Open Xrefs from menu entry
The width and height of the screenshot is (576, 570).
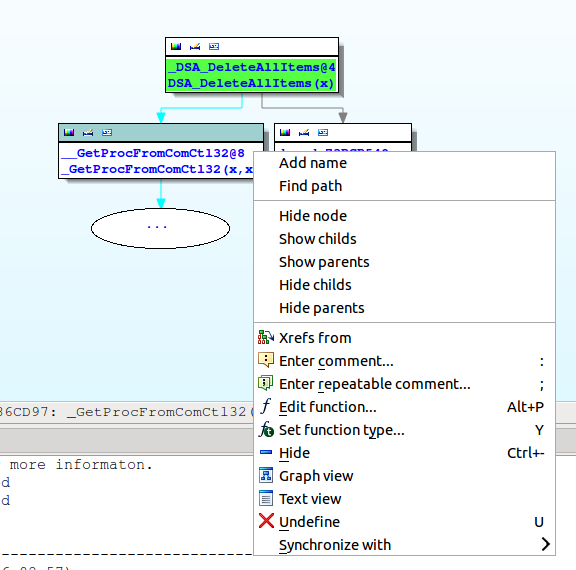[x=404, y=338]
